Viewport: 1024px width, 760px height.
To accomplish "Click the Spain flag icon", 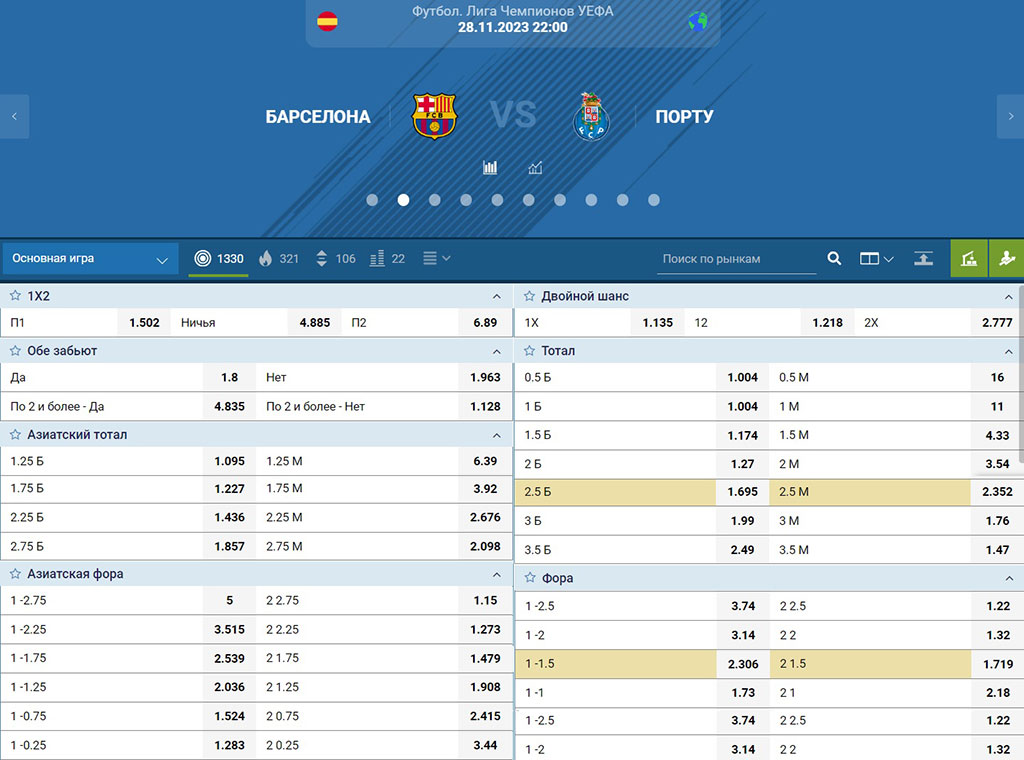I will tap(327, 22).
